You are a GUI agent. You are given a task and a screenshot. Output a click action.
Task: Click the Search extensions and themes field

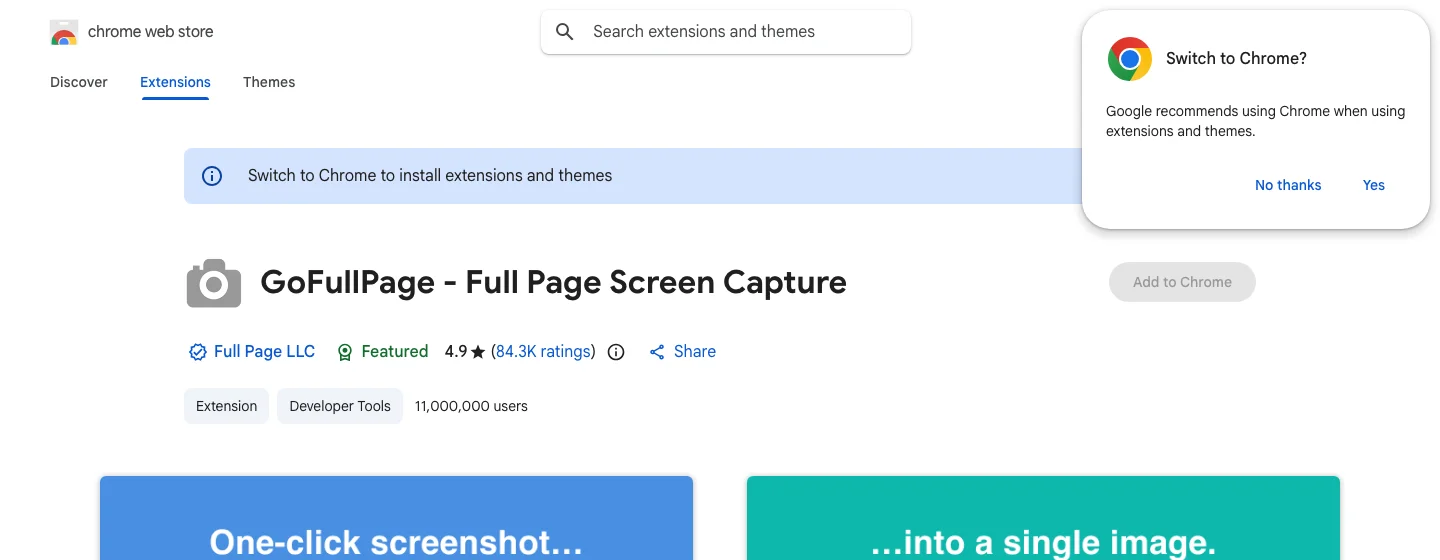[x=726, y=32]
